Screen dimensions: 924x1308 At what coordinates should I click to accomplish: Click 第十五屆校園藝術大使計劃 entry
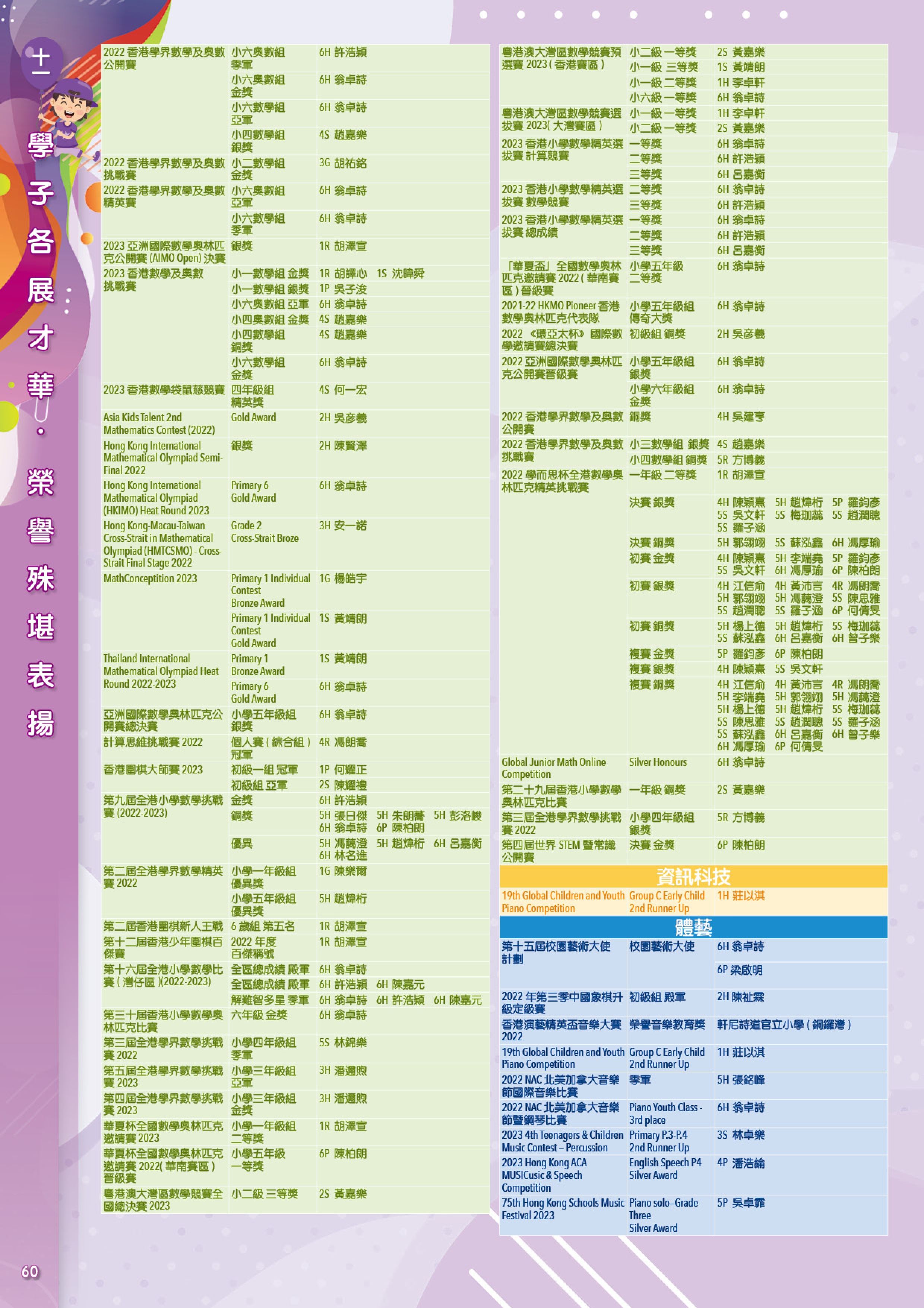556,953
